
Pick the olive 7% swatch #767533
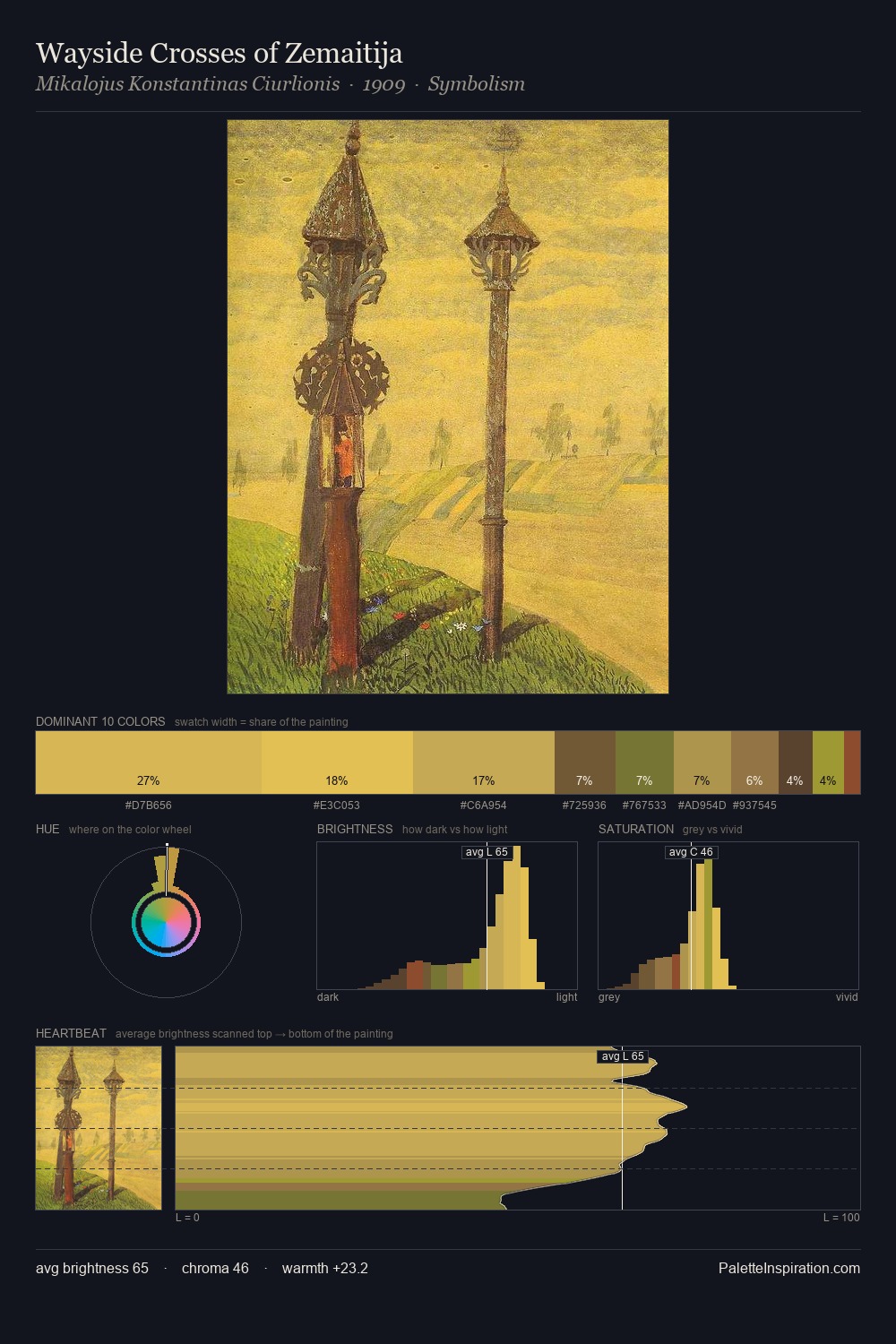[x=644, y=762]
